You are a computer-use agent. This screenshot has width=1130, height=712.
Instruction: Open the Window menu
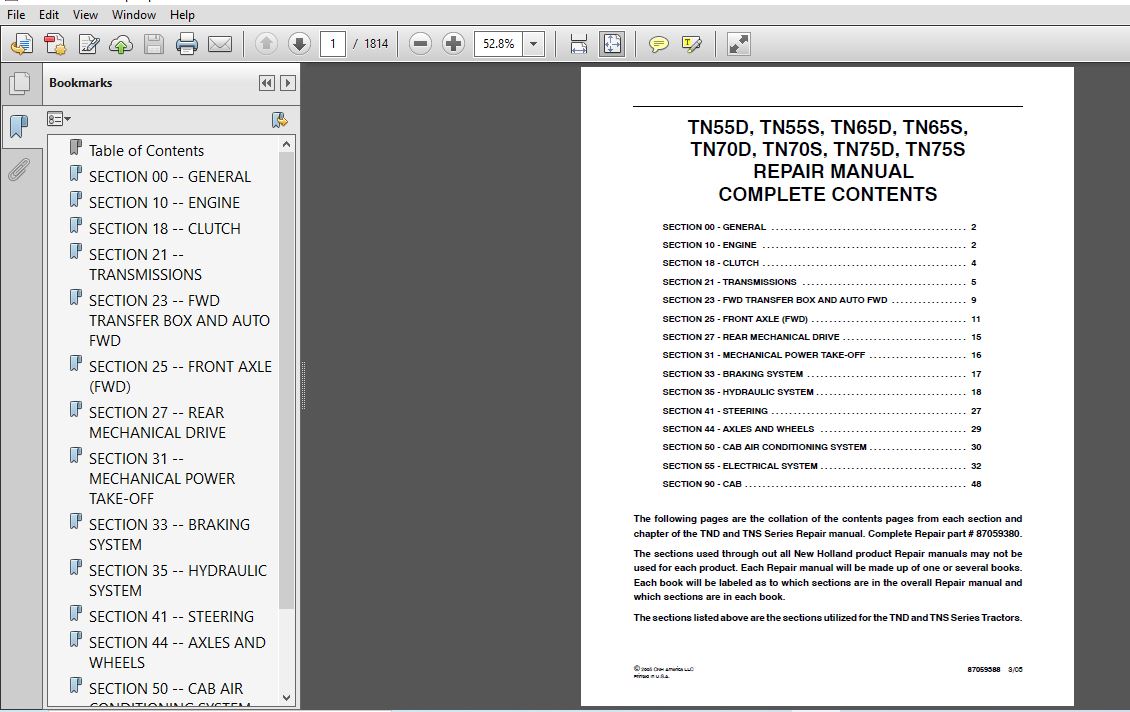(134, 14)
